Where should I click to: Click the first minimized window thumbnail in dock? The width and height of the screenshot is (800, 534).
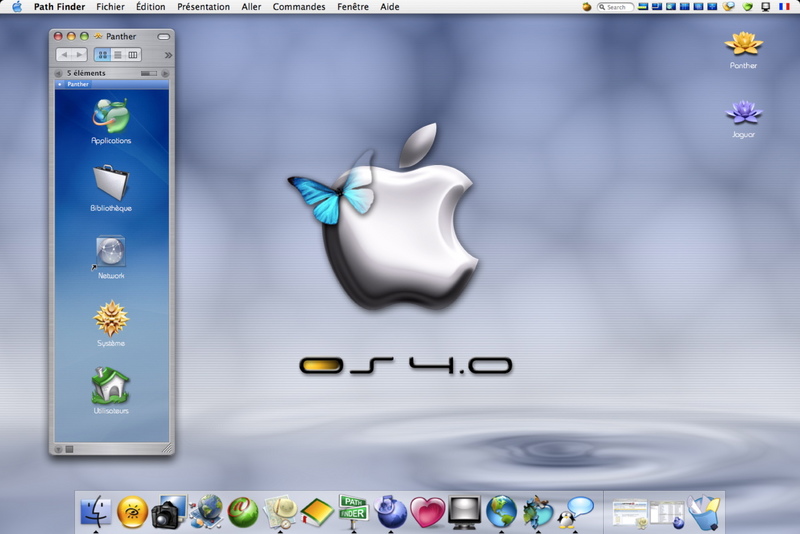tap(630, 513)
